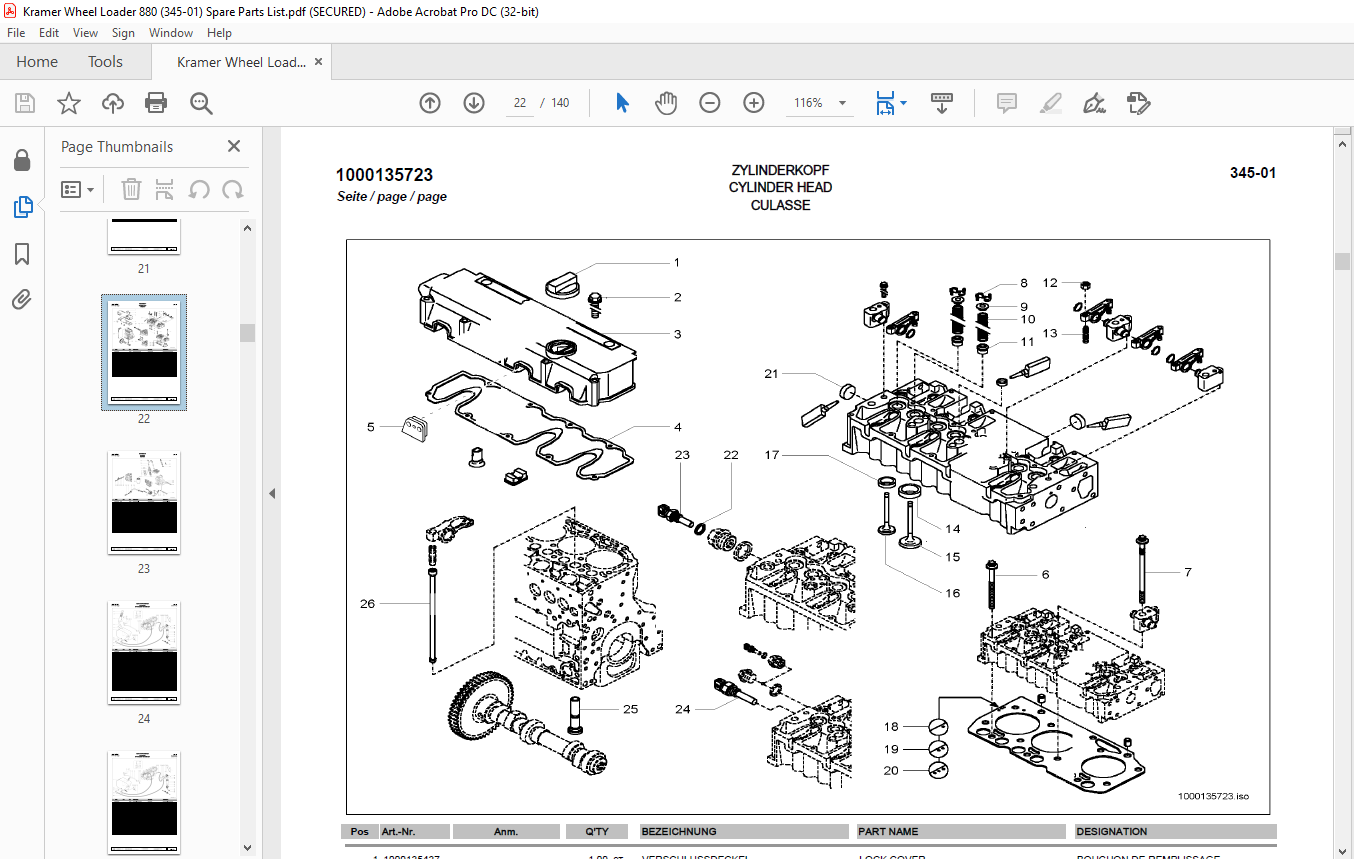
Task: Open the Bookmarks panel icon
Action: (22, 254)
